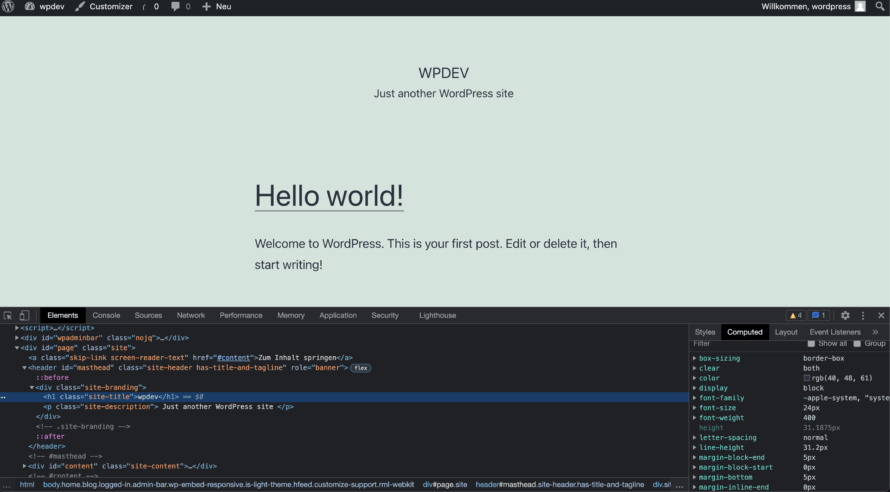Open the DevTools three-dot menu
Screen dimensions: 890x492
[863, 315]
